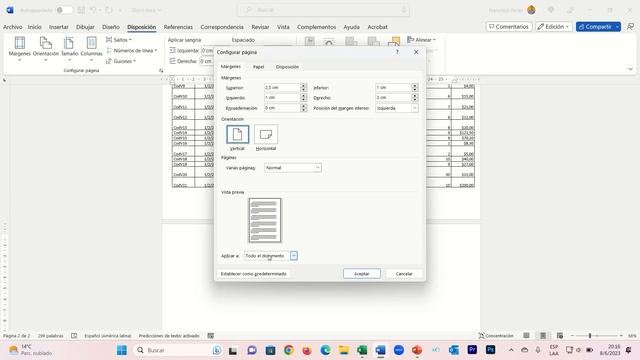Expand the Guiones hyphenation menu
640x360 pixels.
click(121, 61)
